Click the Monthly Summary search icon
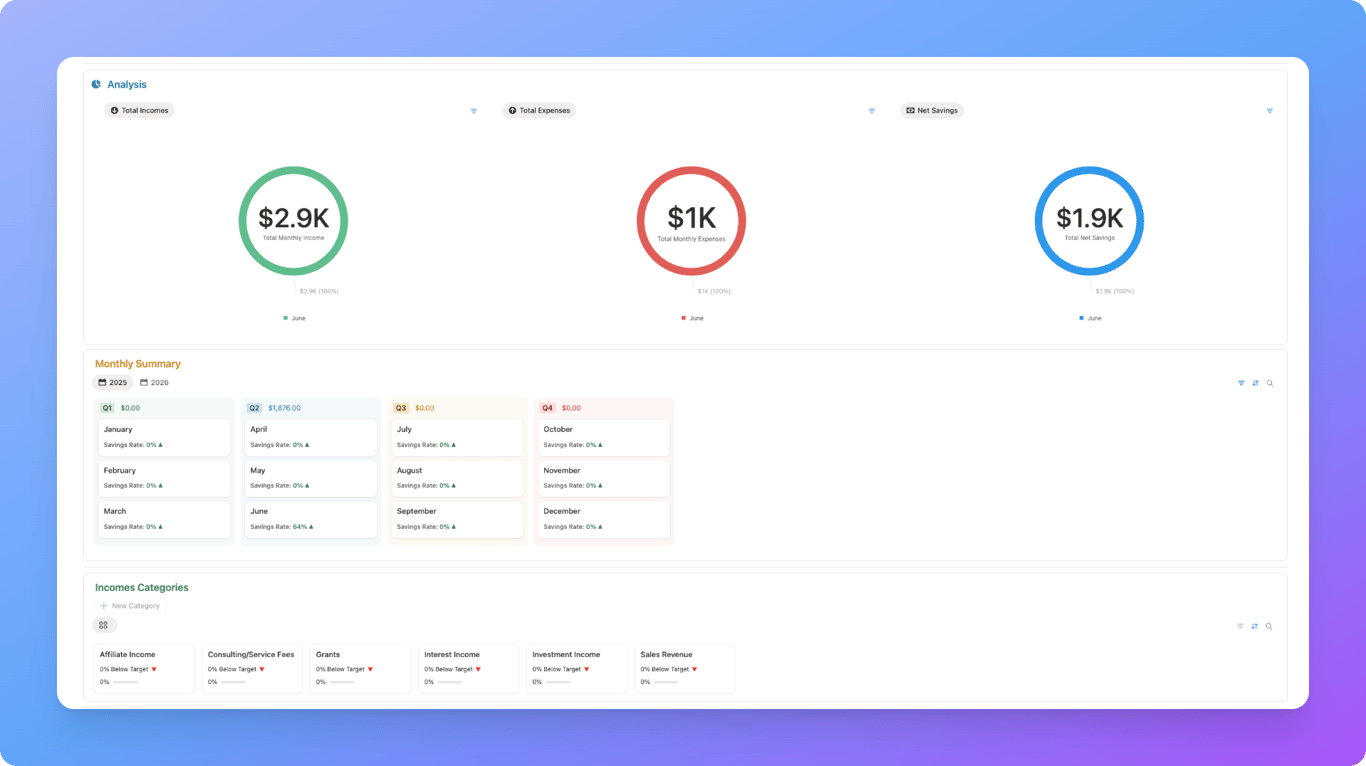This screenshot has height=766, width=1366. [1270, 383]
